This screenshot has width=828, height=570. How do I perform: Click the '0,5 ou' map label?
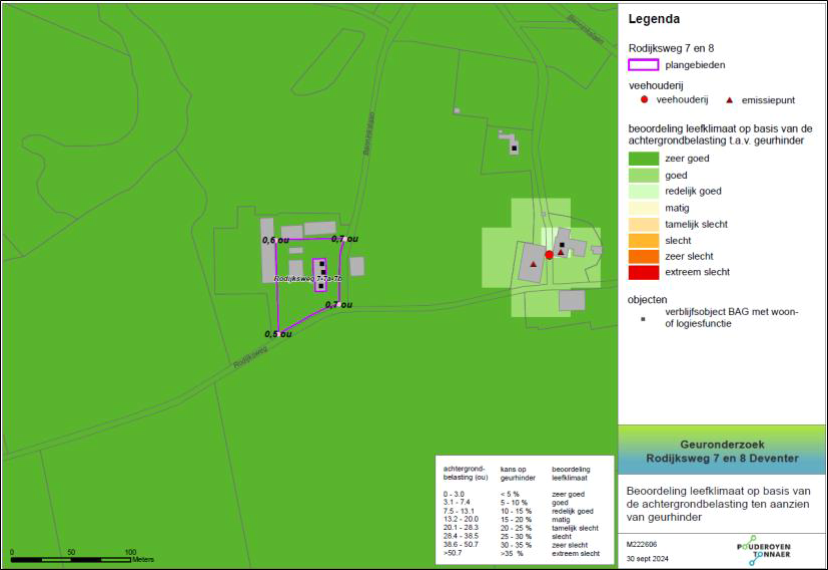tap(278, 333)
